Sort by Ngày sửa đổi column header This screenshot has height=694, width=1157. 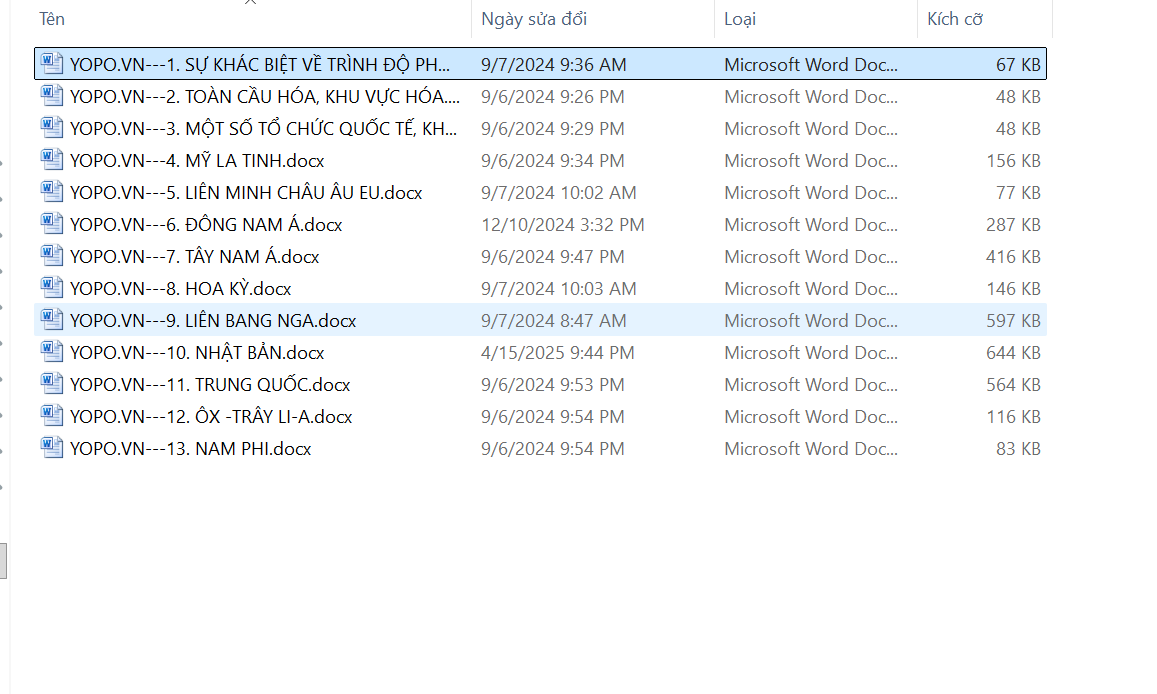[534, 19]
